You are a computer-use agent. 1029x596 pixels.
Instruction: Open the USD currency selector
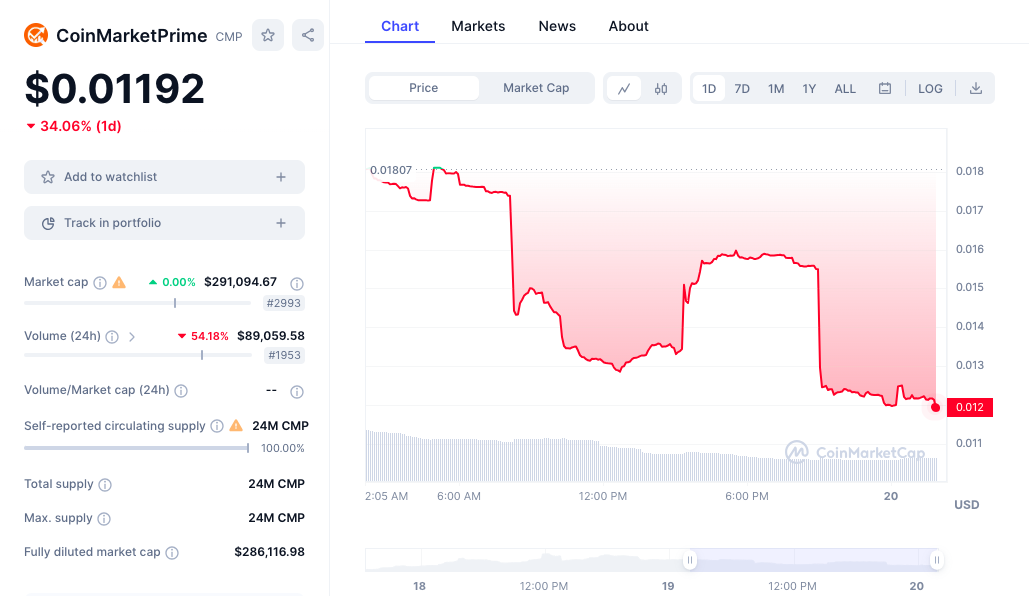click(x=966, y=504)
